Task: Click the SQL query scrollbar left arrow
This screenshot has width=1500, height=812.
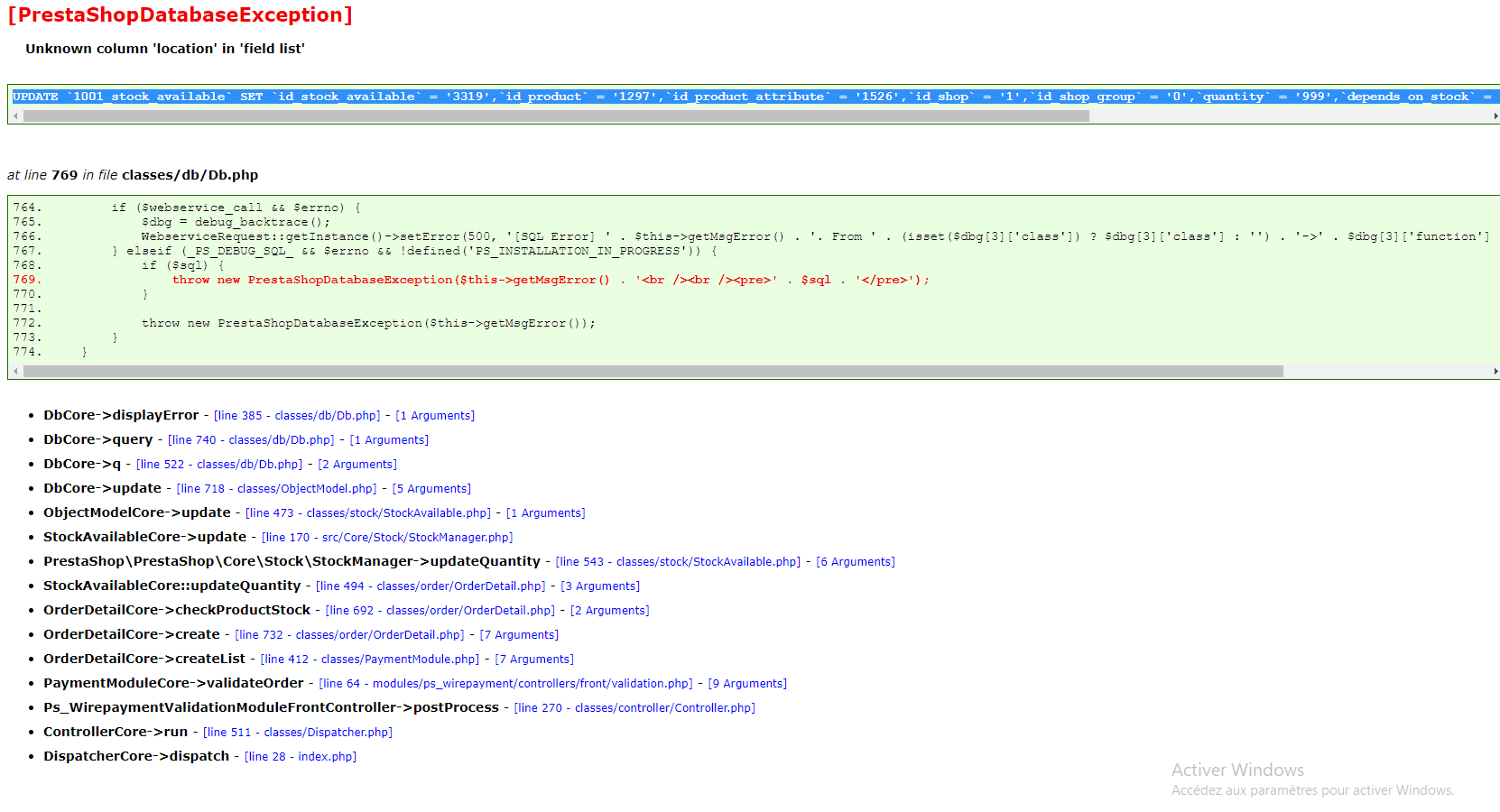Action: 15,116
